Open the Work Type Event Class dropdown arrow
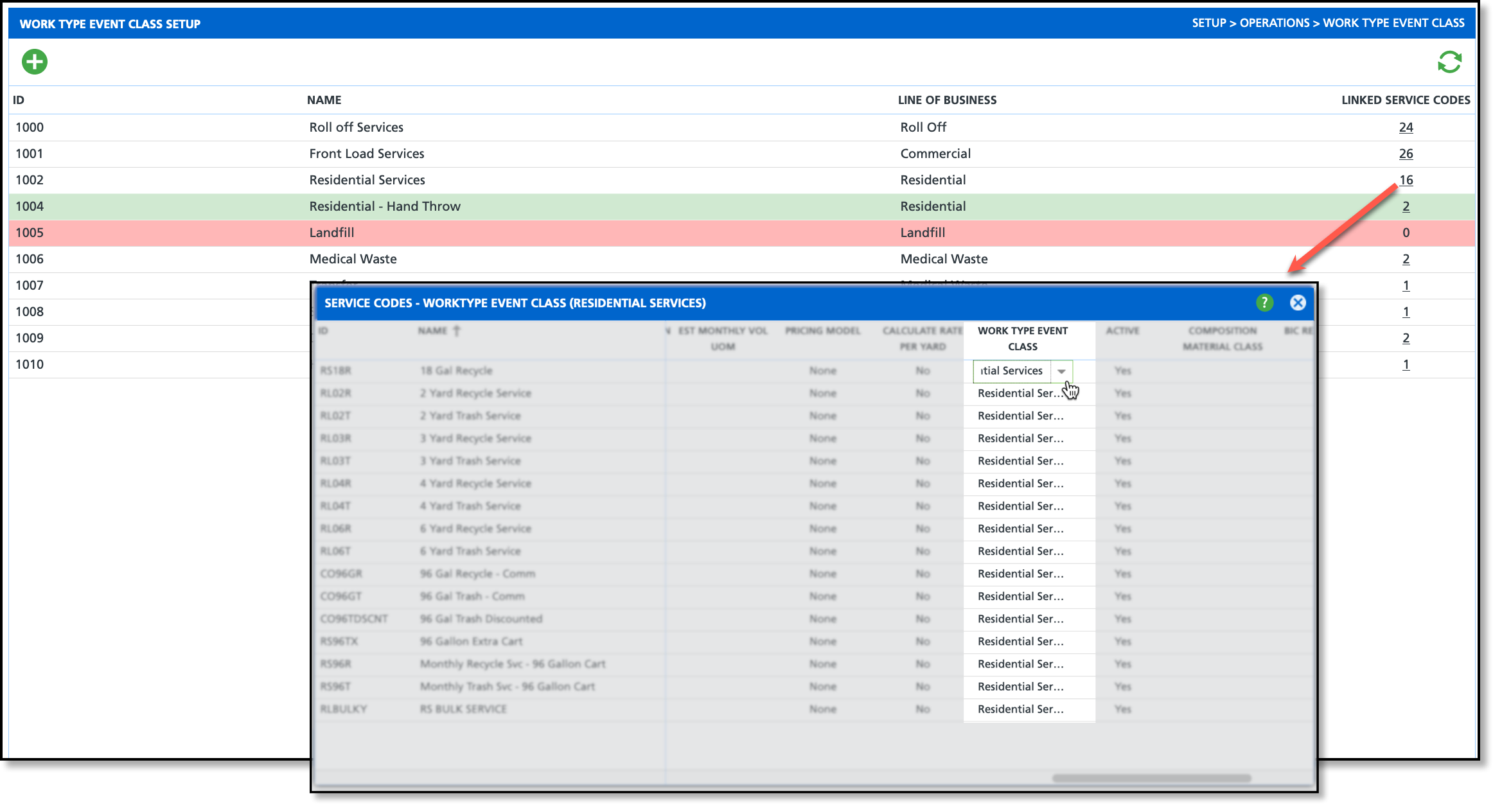1493x812 pixels. [1061, 371]
